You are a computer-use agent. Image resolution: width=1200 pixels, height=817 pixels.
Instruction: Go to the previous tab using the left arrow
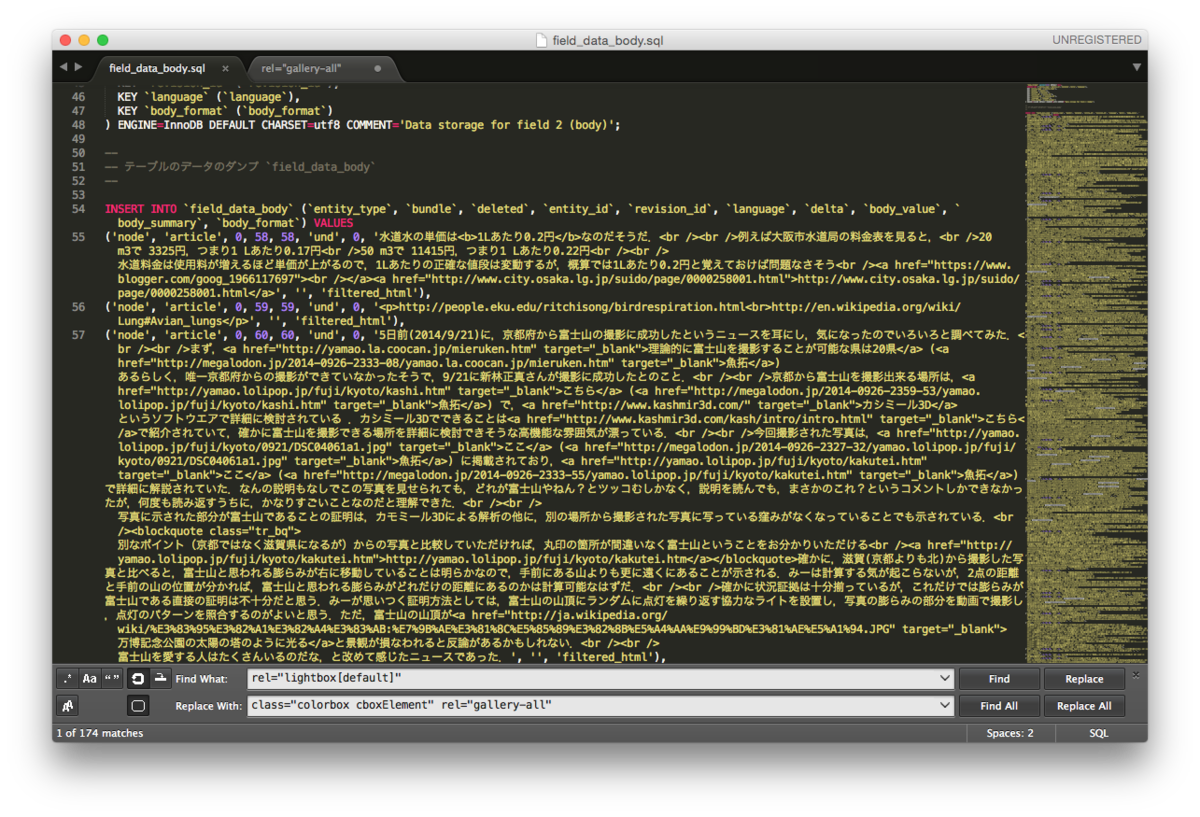pos(63,67)
